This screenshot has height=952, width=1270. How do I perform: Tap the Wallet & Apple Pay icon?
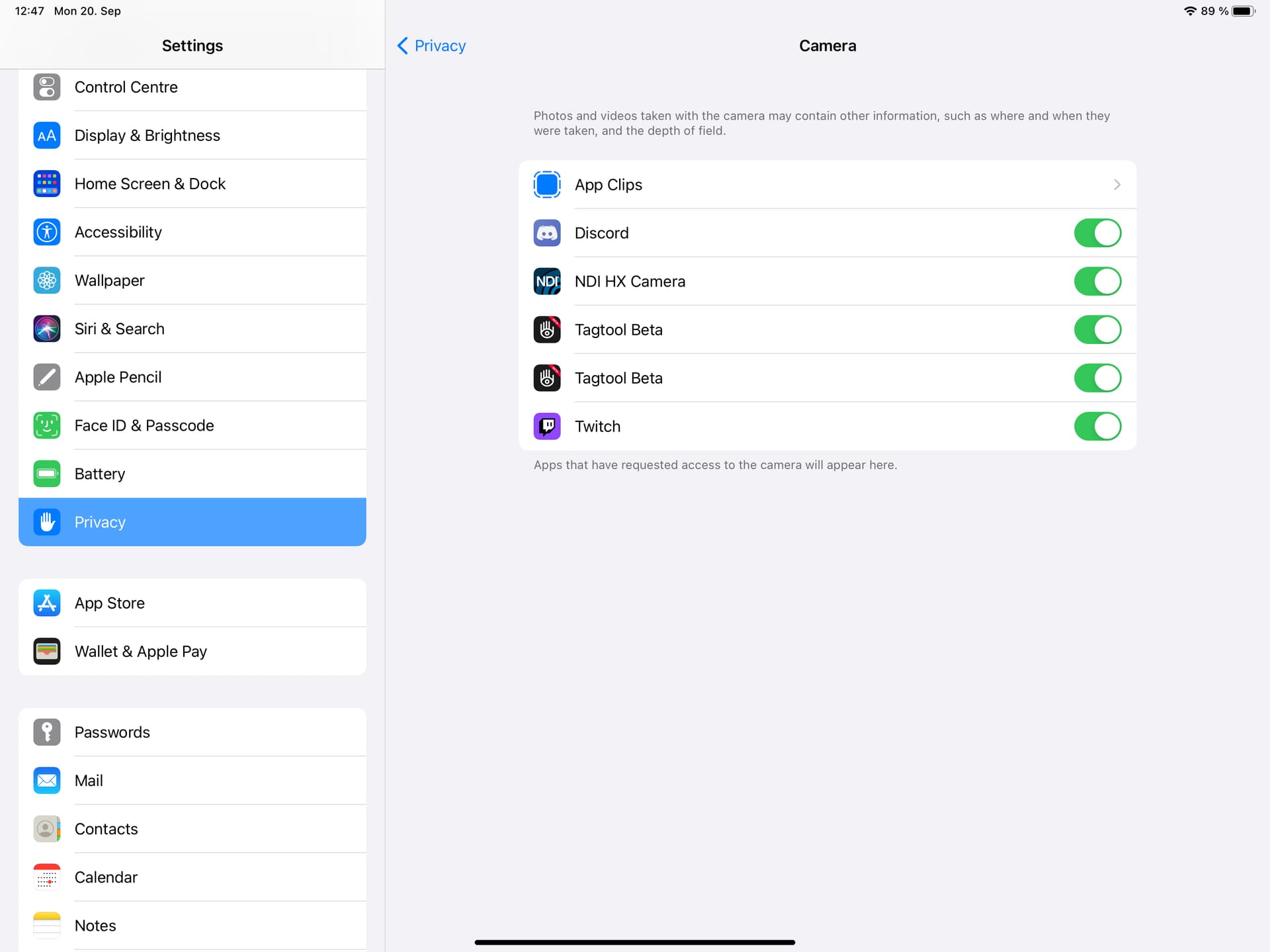point(47,651)
